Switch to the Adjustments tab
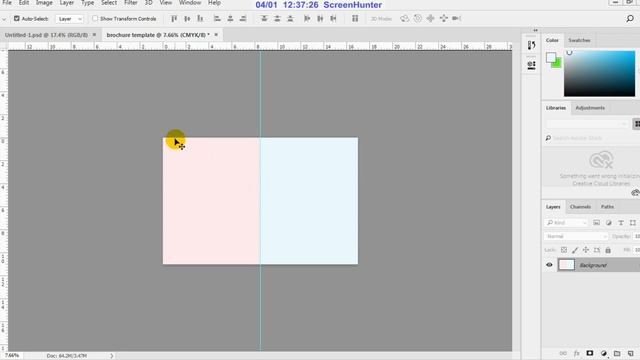 [590, 108]
